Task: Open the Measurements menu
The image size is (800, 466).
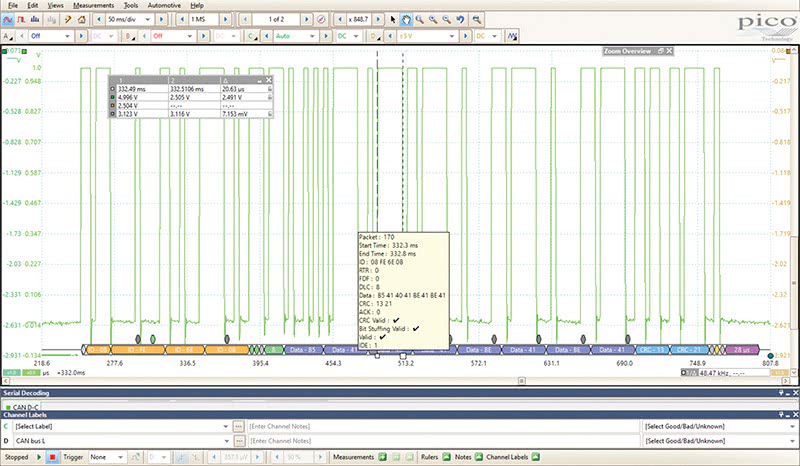Action: click(x=93, y=5)
